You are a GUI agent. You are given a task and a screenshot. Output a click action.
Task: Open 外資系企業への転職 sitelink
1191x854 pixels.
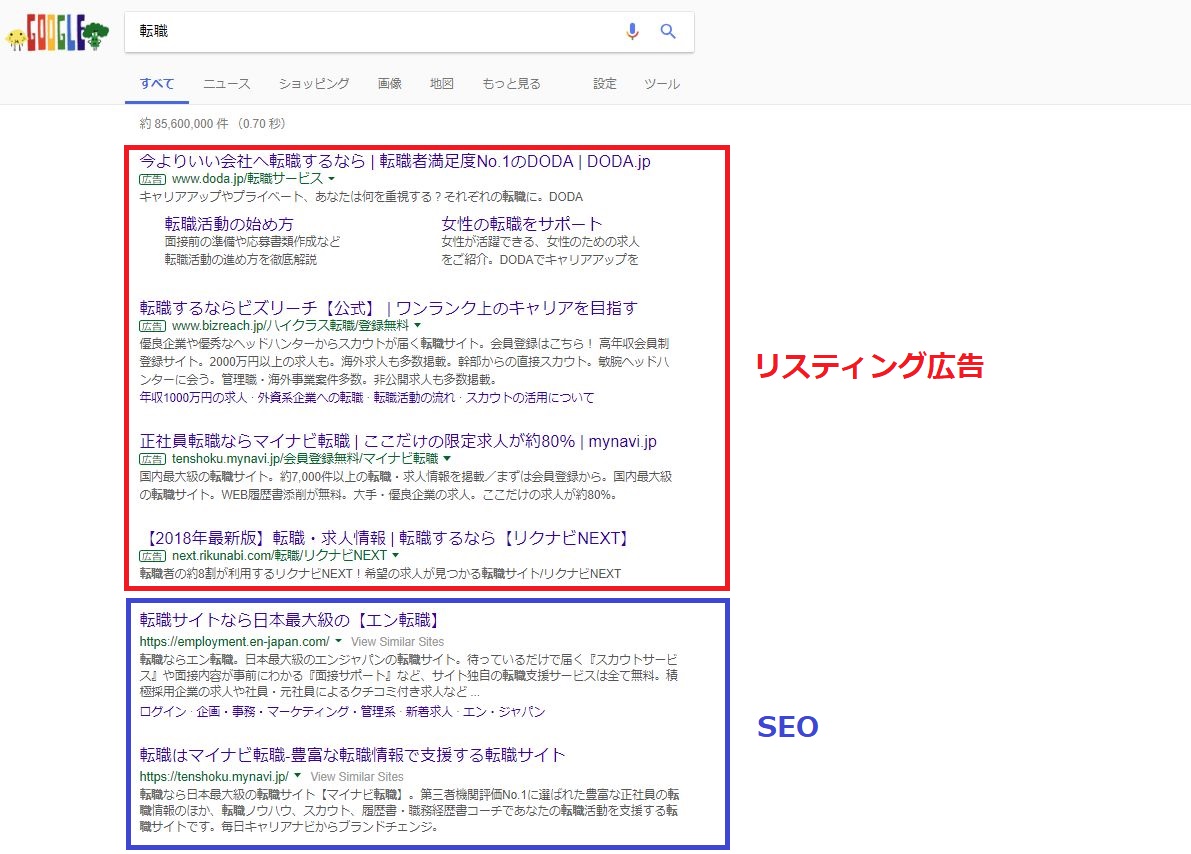(310, 397)
